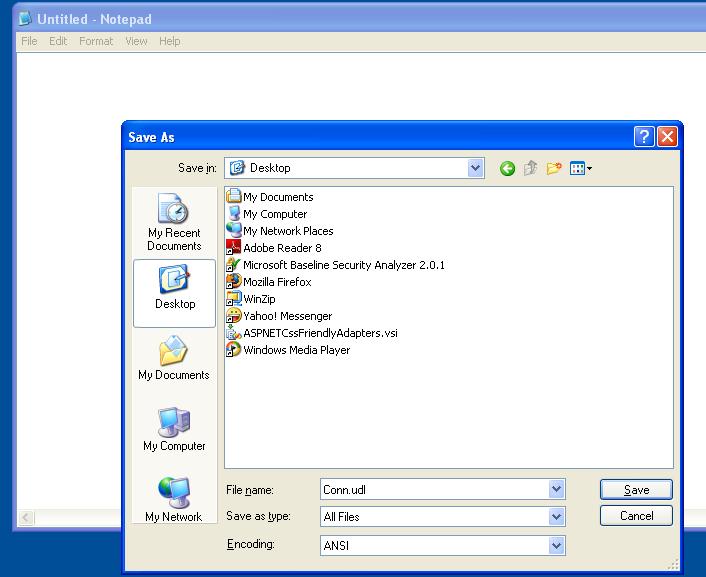Open the Notepad Edit menu

[x=58, y=41]
